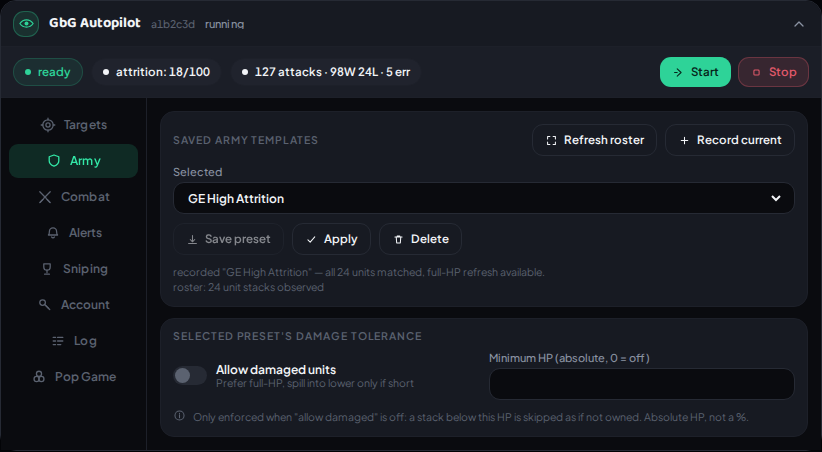Viewport: 822px width, 452px height.
Task: Click the Refresh roster button
Action: 594,140
